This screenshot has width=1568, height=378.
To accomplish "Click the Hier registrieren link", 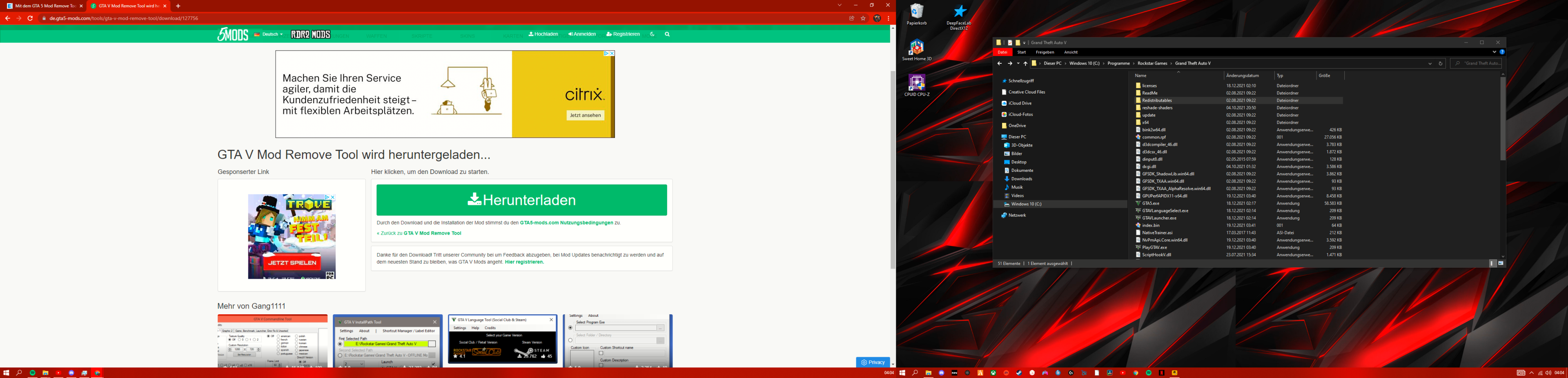I will [x=524, y=262].
